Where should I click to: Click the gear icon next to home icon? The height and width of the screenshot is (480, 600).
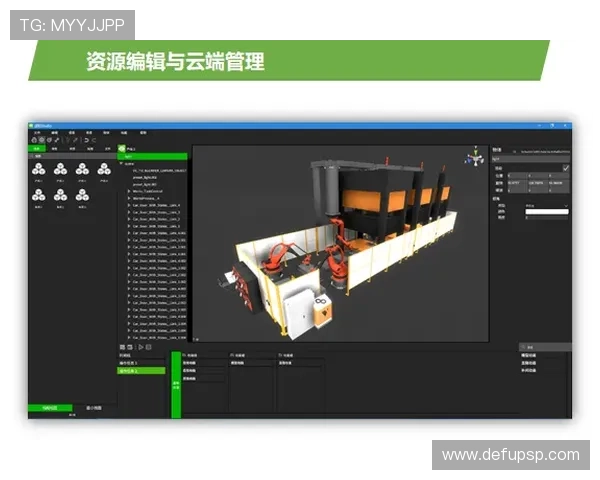pyautogui.click(x=42, y=140)
